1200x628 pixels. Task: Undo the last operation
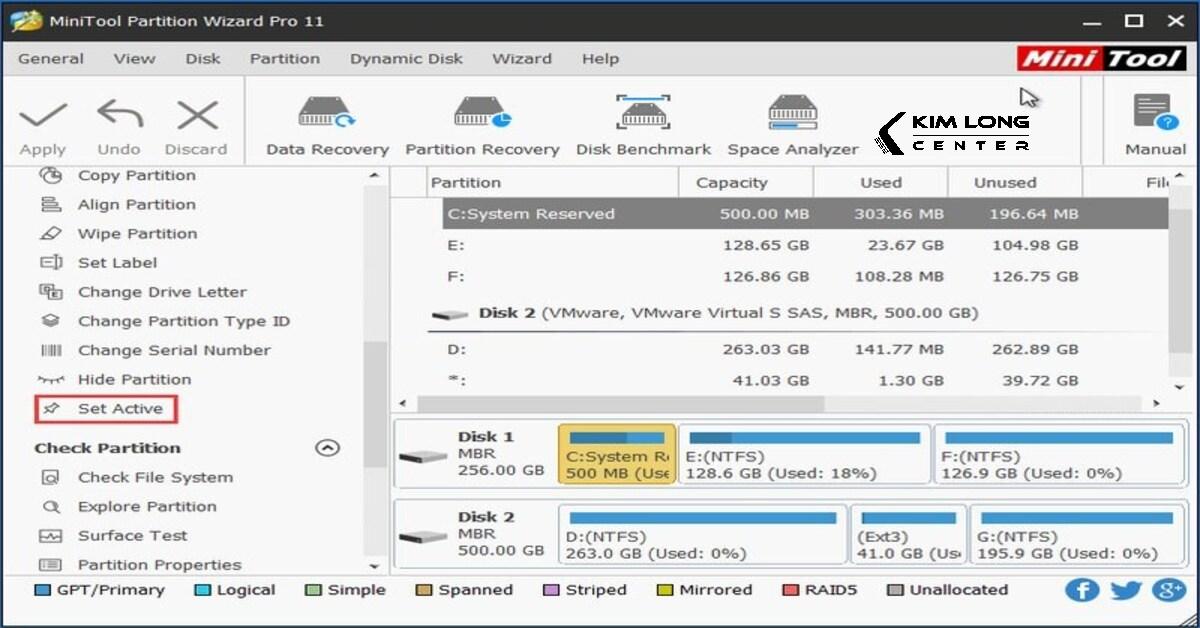(x=118, y=122)
